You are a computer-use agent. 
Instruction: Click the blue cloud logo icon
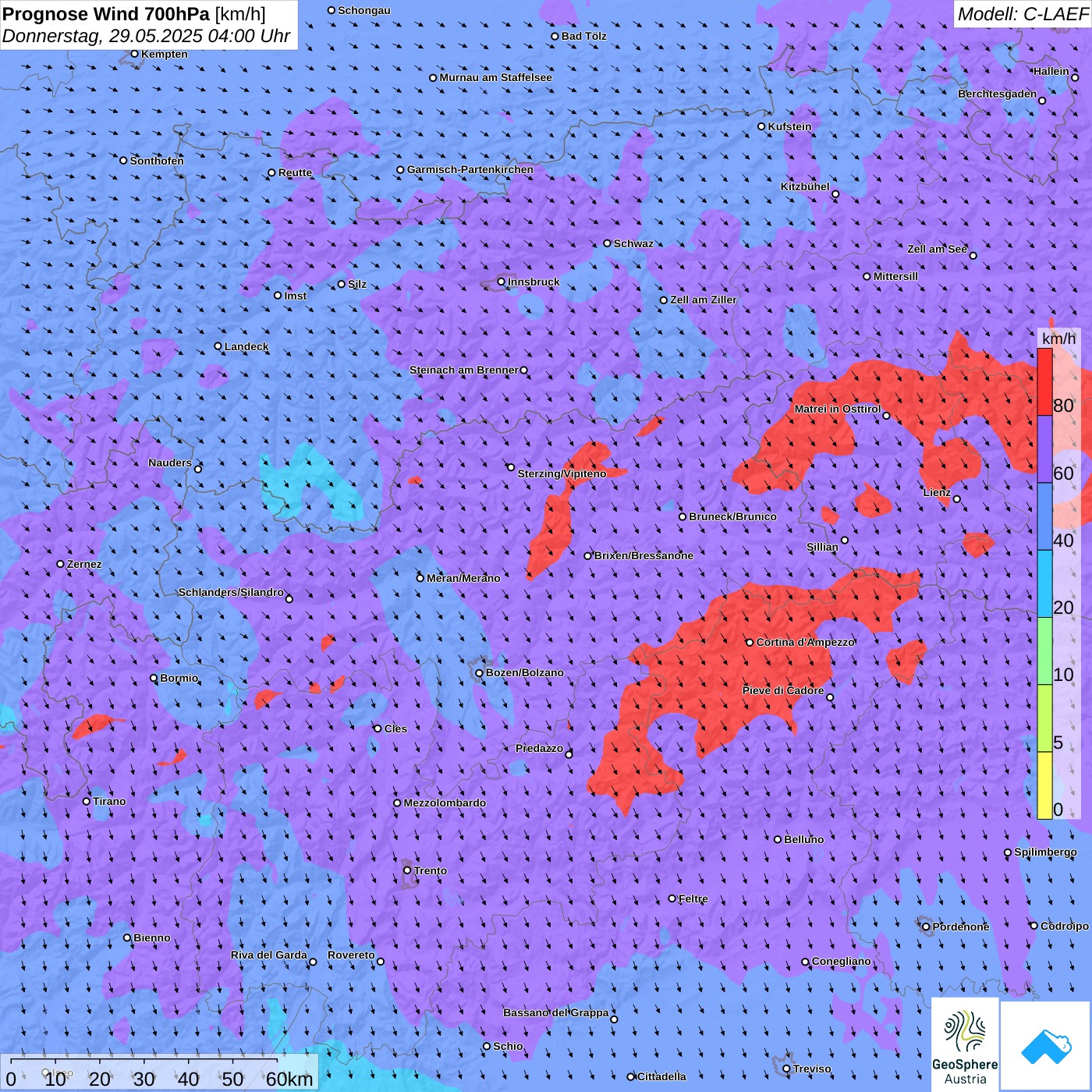click(1046, 1046)
